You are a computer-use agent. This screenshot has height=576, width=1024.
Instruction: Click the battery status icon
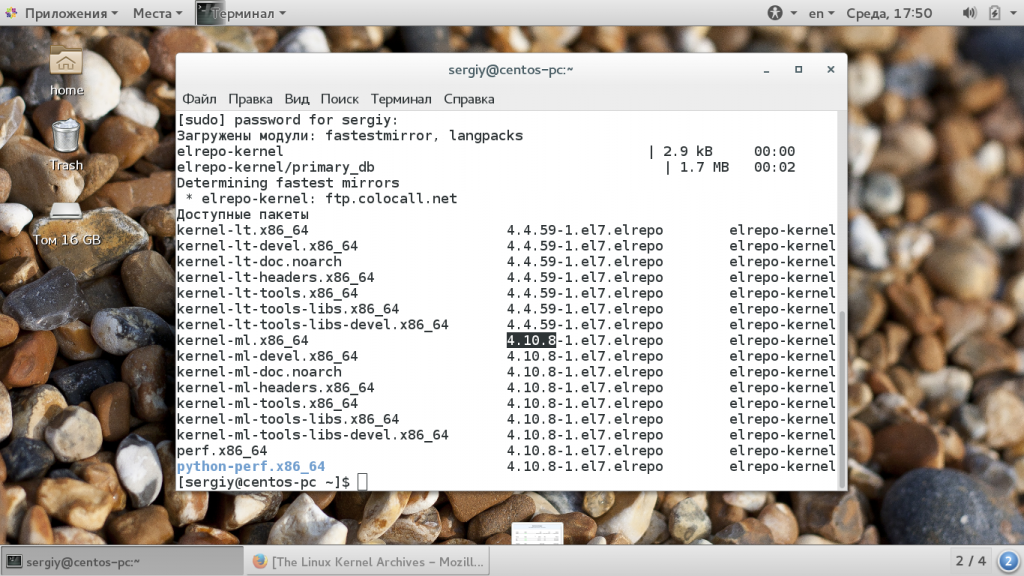click(994, 13)
